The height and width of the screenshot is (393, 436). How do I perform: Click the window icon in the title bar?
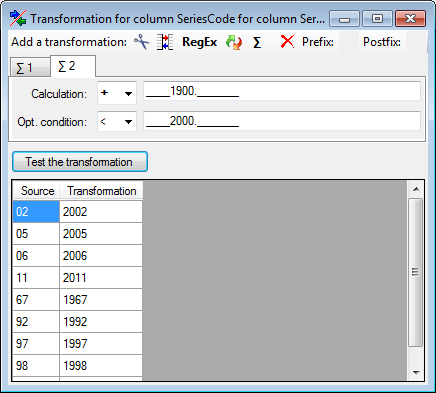coord(18,18)
